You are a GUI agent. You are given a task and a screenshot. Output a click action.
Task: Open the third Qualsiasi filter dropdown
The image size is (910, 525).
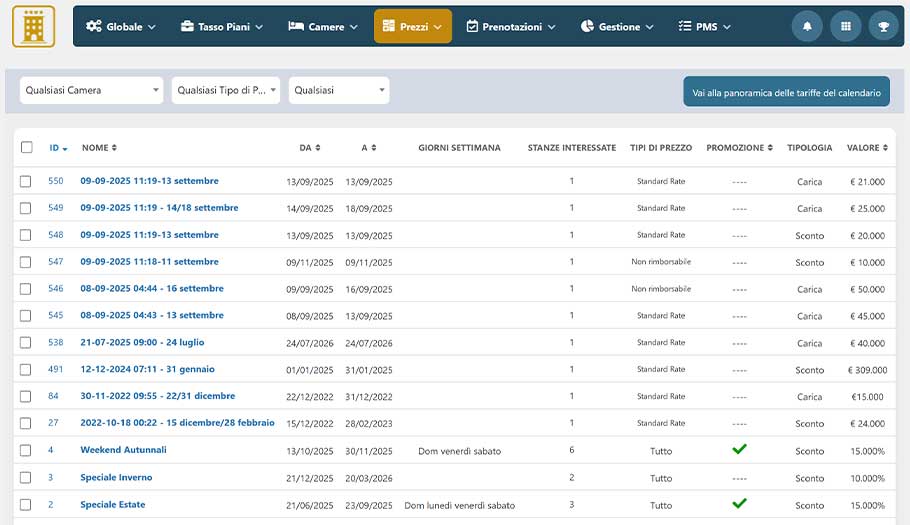click(x=339, y=91)
